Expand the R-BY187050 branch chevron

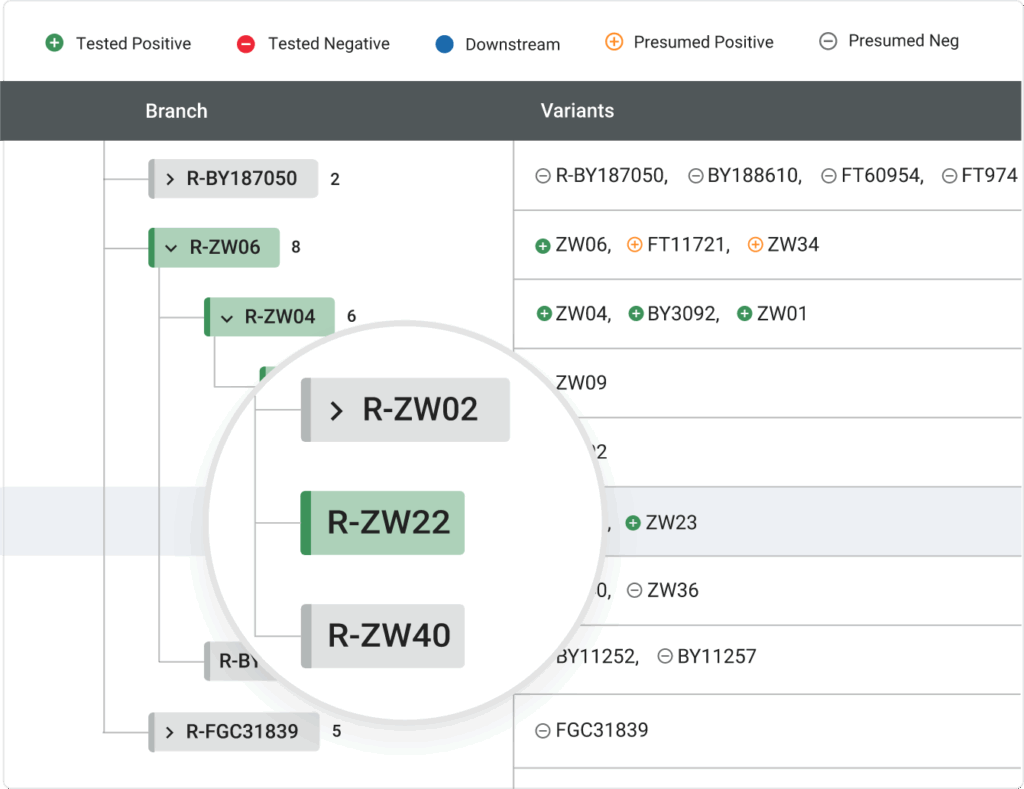[x=170, y=179]
